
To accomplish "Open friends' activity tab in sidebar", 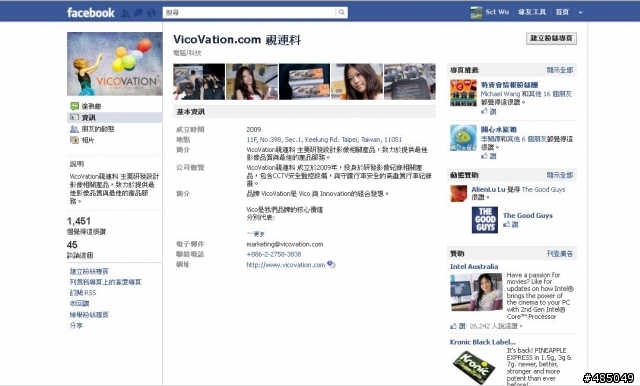I will click(92, 129).
